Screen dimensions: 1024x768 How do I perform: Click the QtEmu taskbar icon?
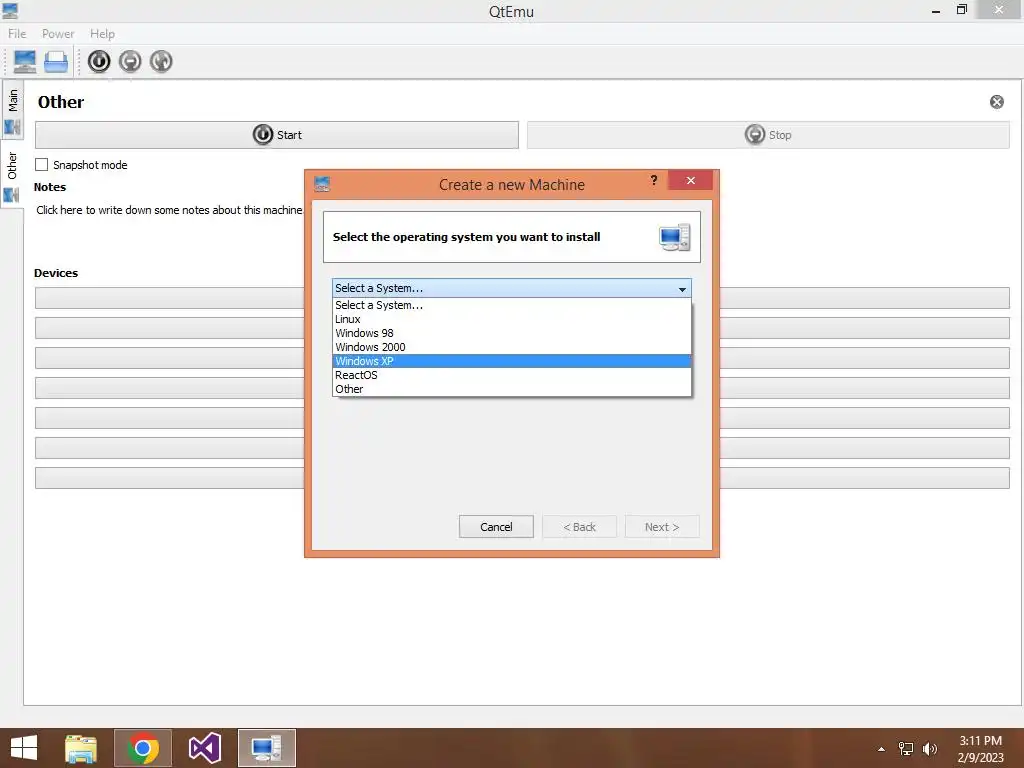coord(266,748)
